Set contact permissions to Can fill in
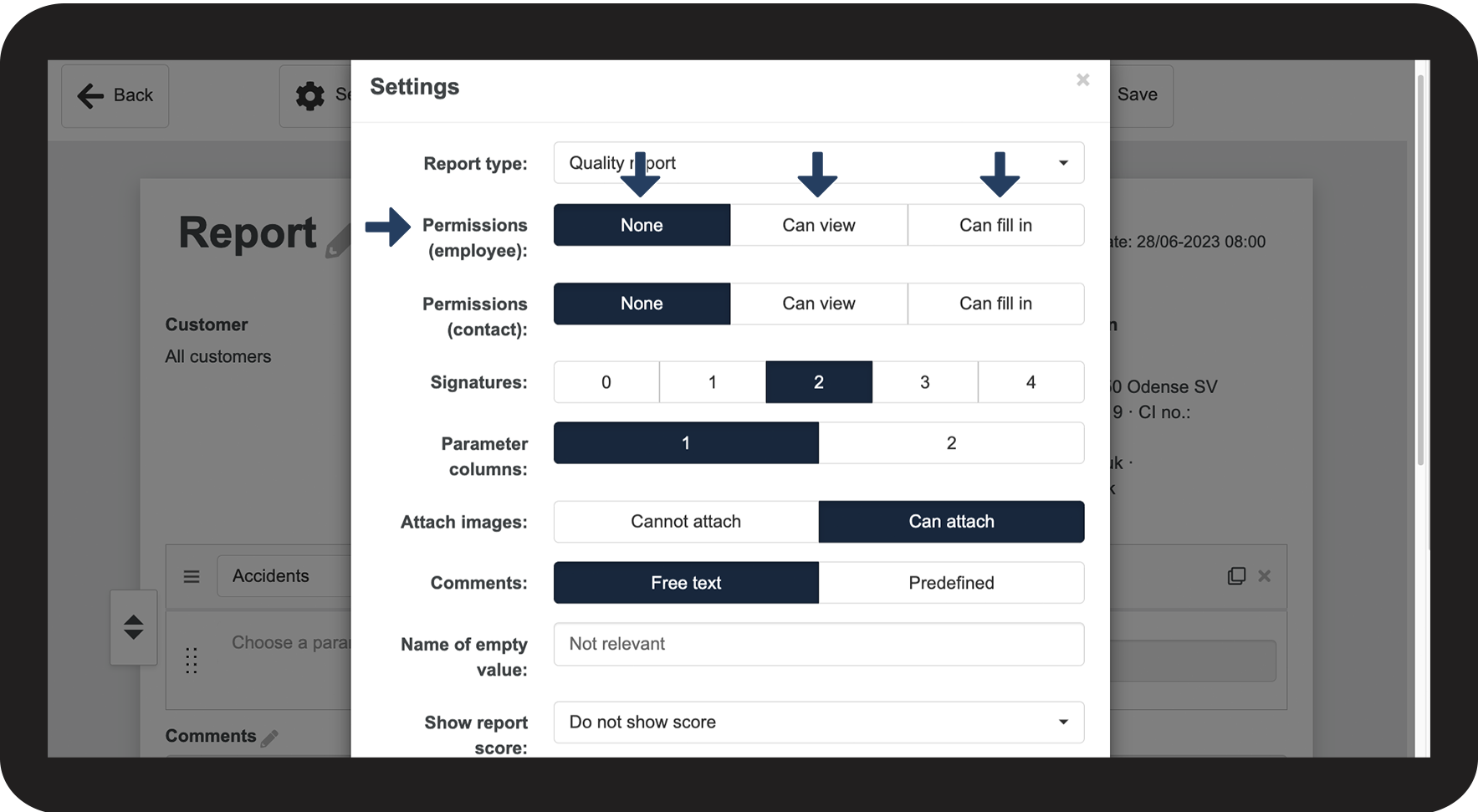The width and height of the screenshot is (1478, 812). [x=995, y=304]
